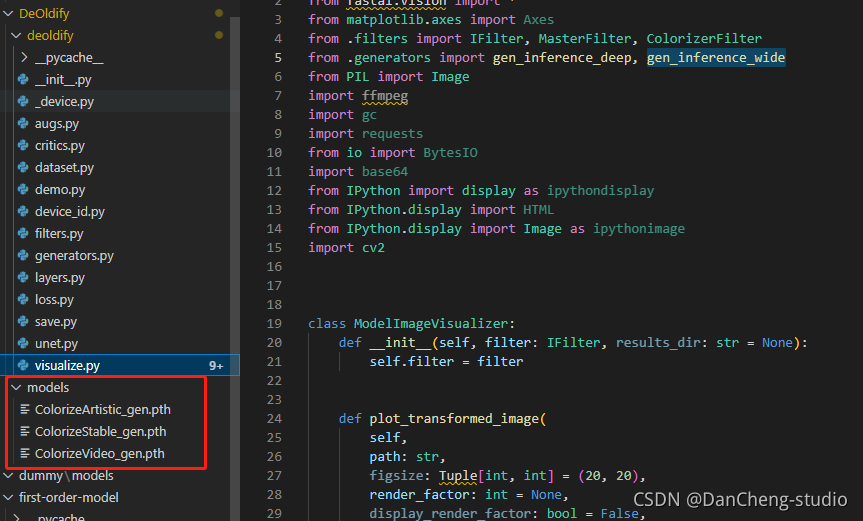Click line number 19 in the gutter
863x521 pixels.
point(274,323)
